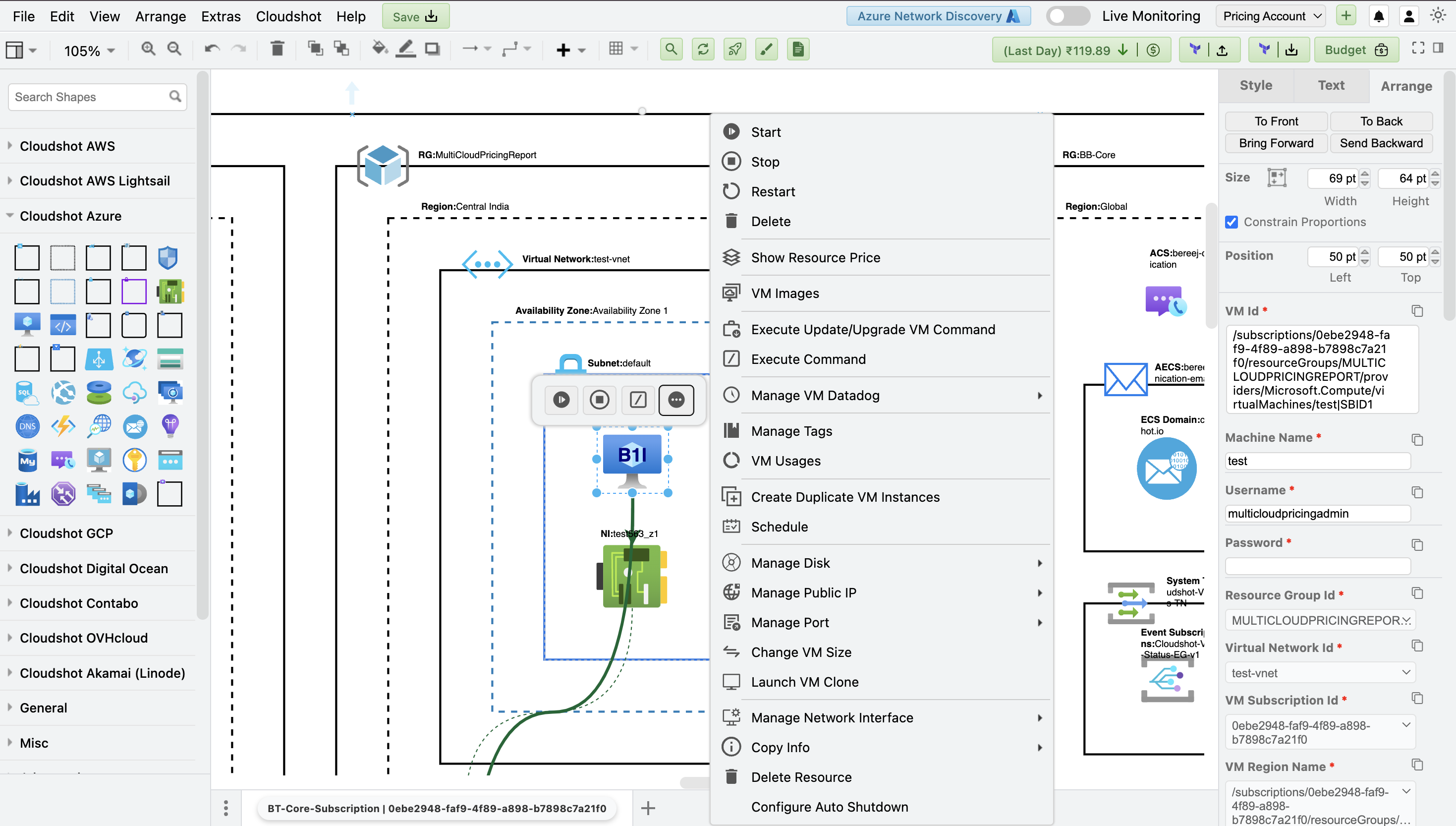Click the paint bucket fill color icon

point(380,50)
